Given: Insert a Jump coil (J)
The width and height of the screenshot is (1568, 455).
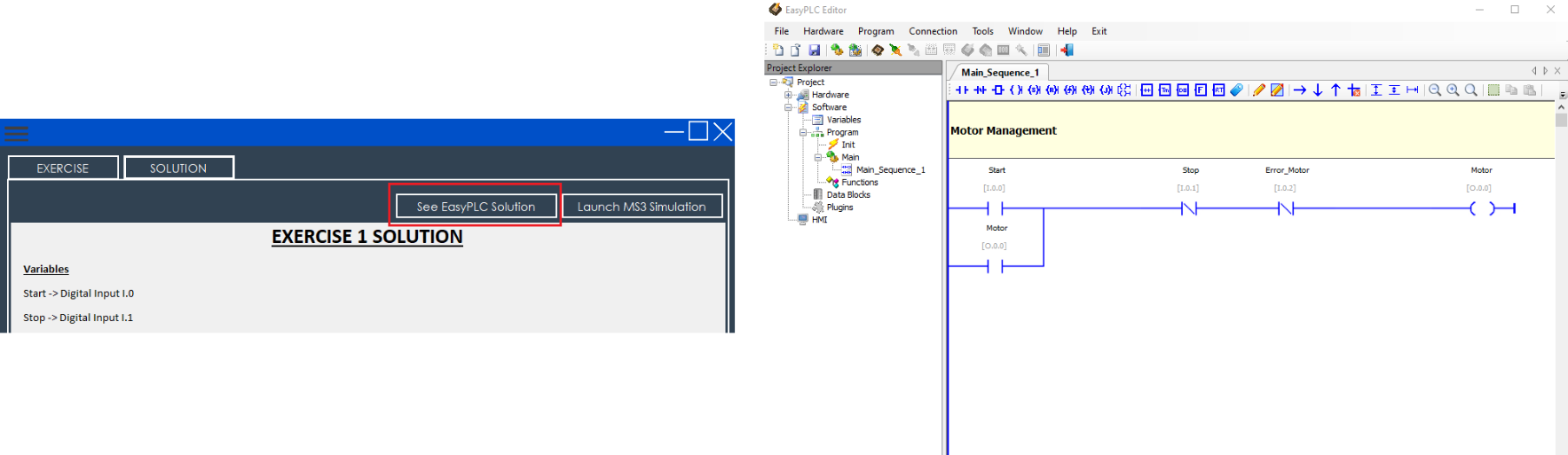Looking at the screenshot, I should (1107, 90).
